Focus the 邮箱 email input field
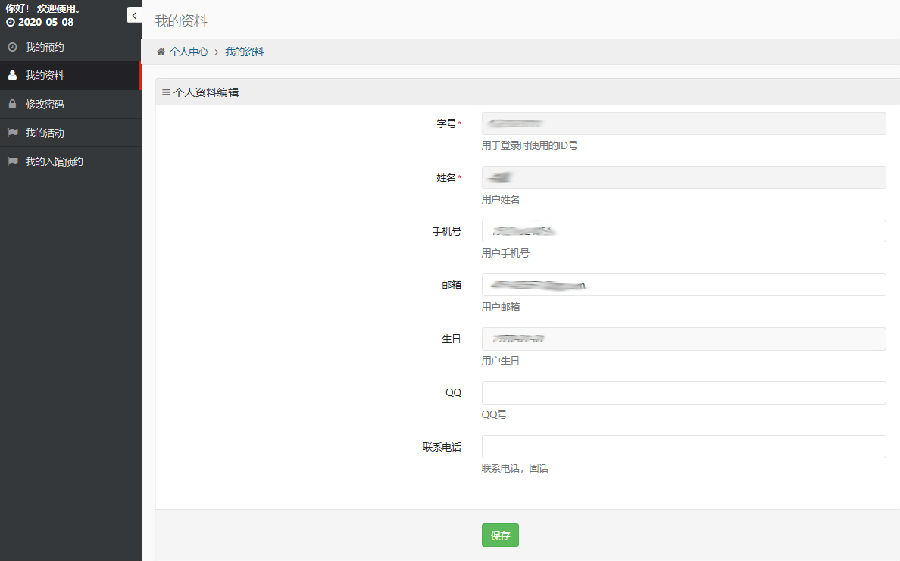900x561 pixels. tap(683, 285)
